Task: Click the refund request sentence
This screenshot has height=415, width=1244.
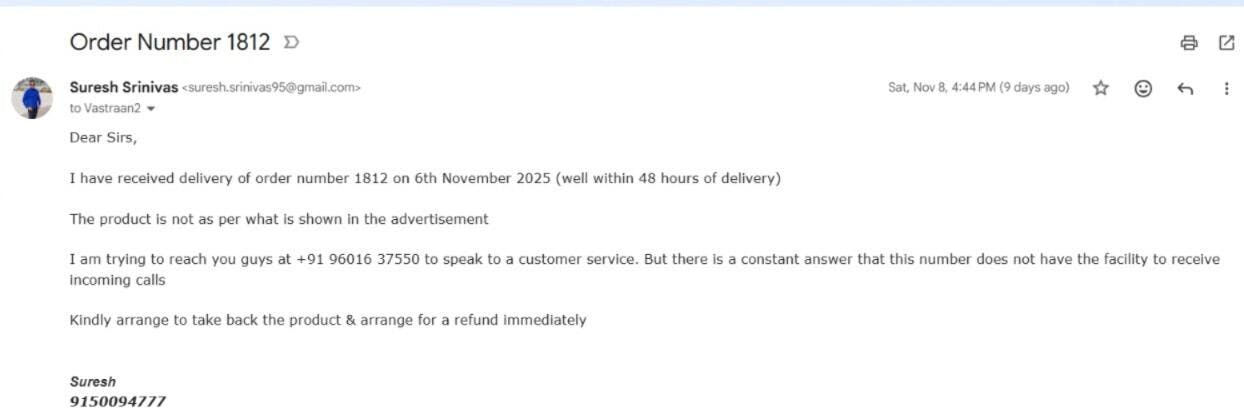Action: pyautogui.click(x=327, y=320)
